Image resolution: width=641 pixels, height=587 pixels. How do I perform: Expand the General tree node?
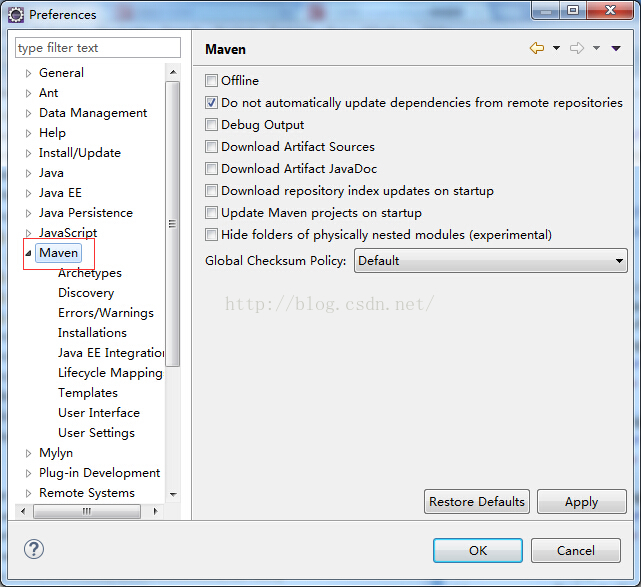(x=28, y=73)
